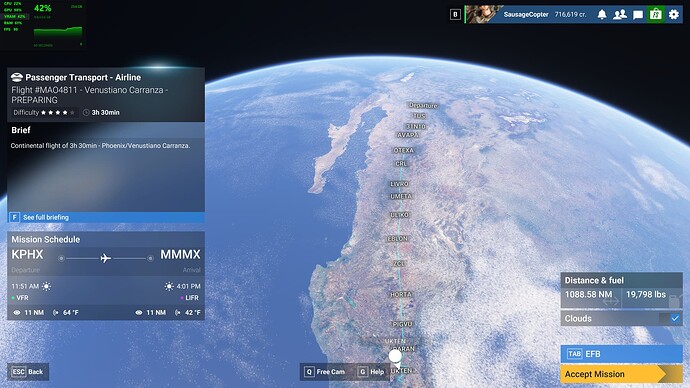Click the departure sun icon beside 11:51 AM
690x388 pixels.
(x=46, y=286)
